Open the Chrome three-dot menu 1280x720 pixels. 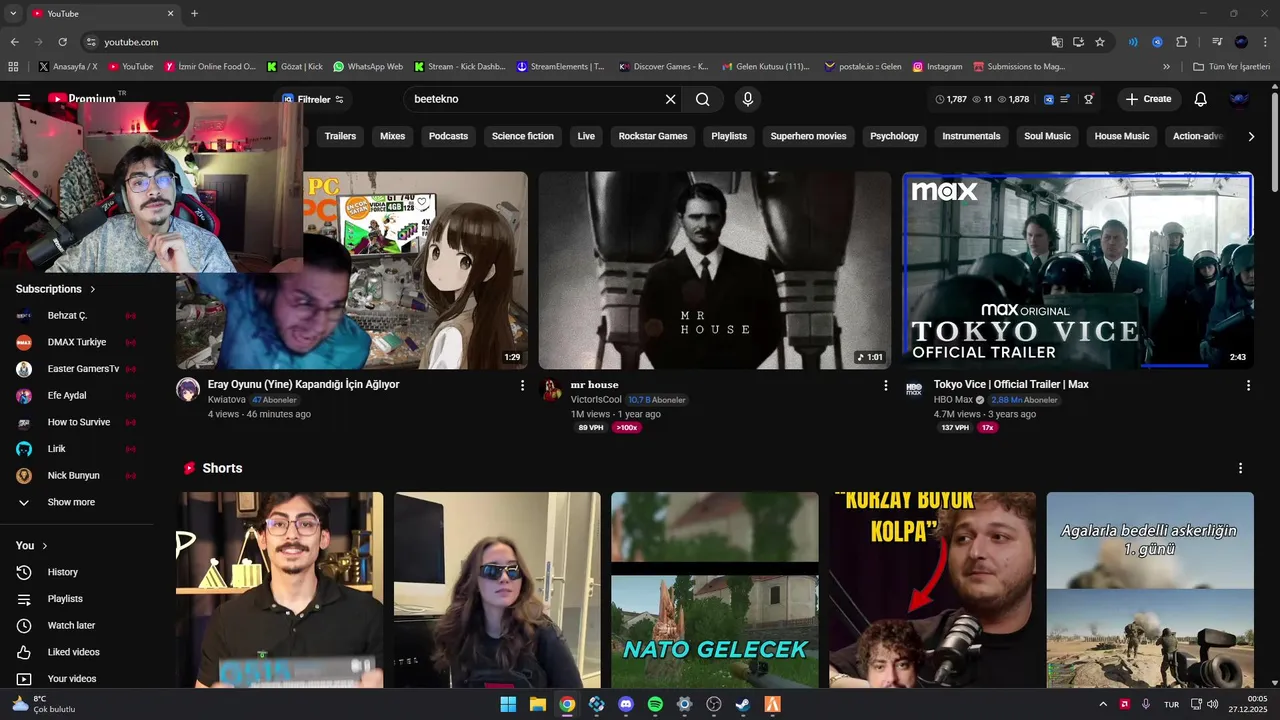pos(1265,42)
